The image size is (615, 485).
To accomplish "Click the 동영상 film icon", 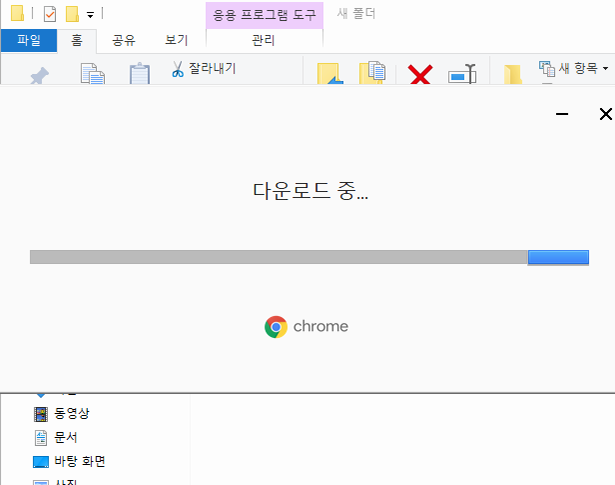I will pos(41,414).
